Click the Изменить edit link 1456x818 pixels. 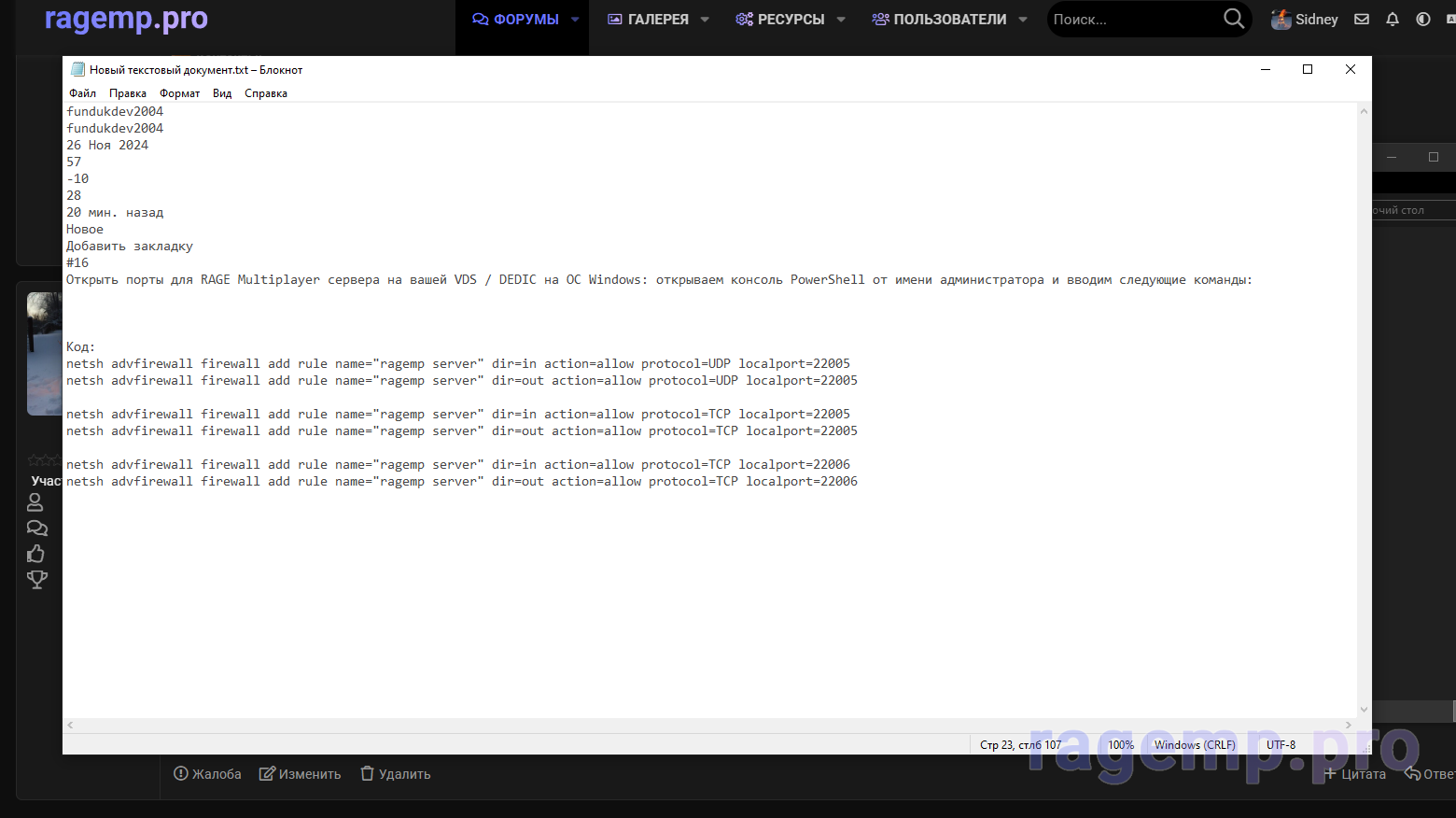coord(300,774)
